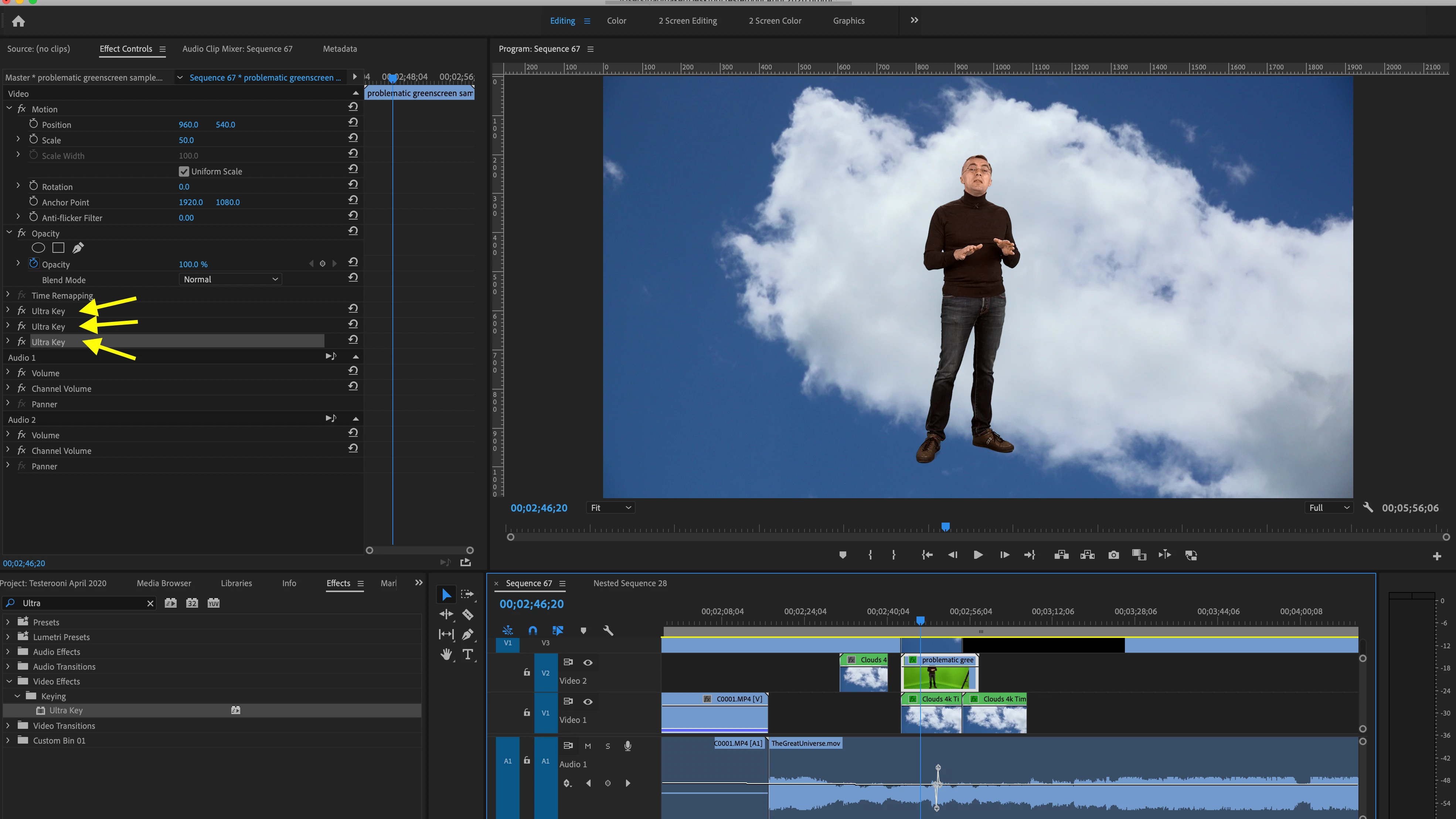The image size is (1456, 819).
Task: Reset the Scale parameter
Action: (353, 138)
